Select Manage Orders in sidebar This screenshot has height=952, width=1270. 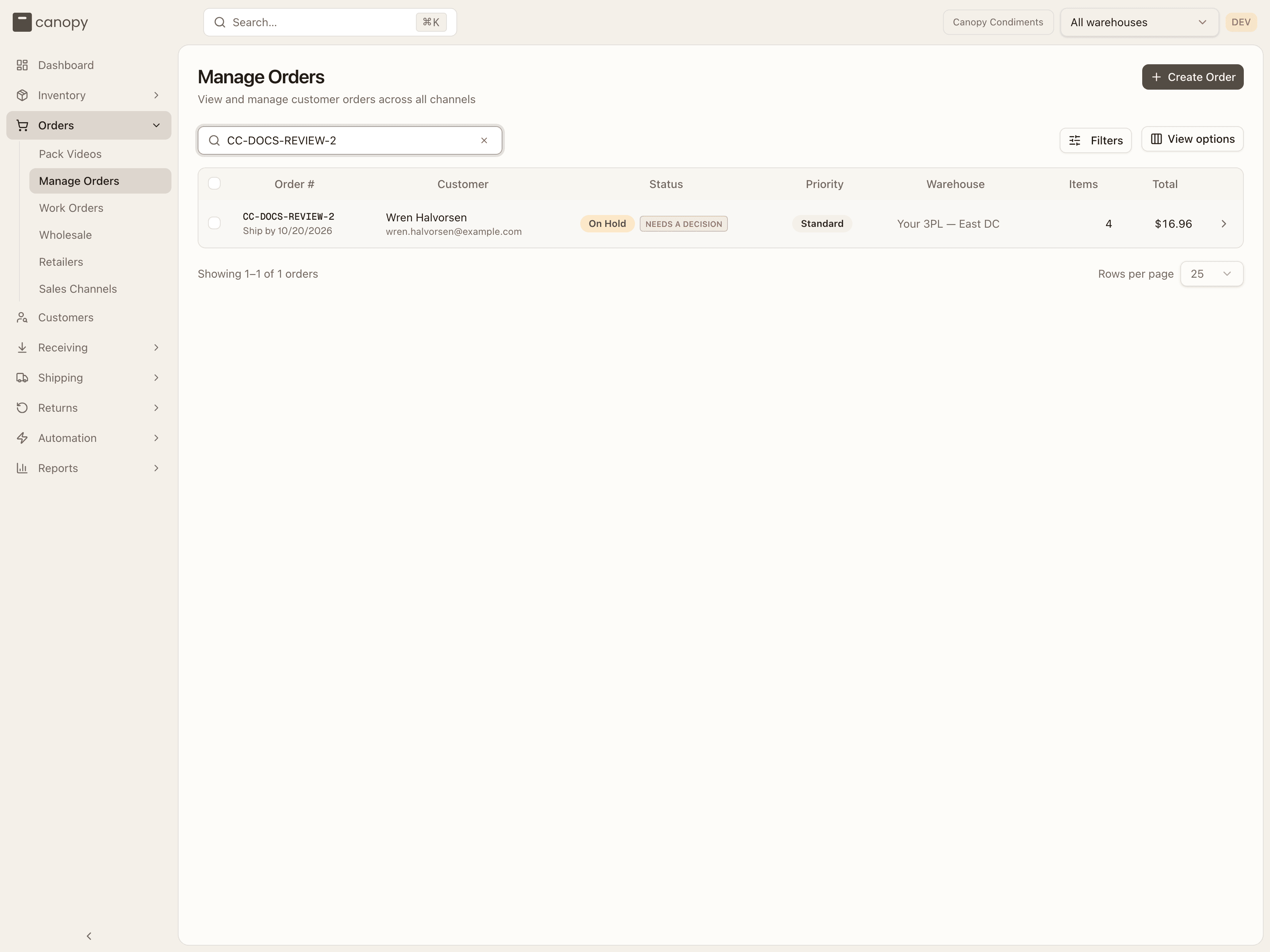point(100,181)
